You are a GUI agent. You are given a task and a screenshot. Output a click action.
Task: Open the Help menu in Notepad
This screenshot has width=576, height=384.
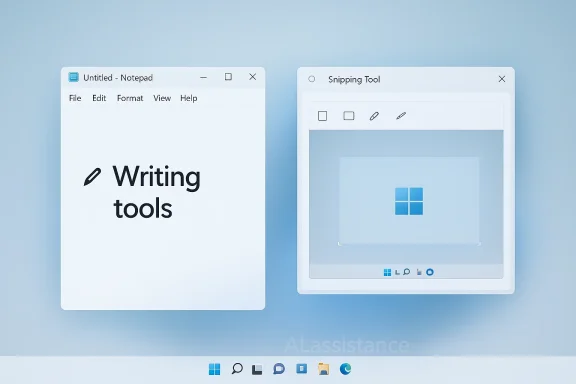coord(189,98)
